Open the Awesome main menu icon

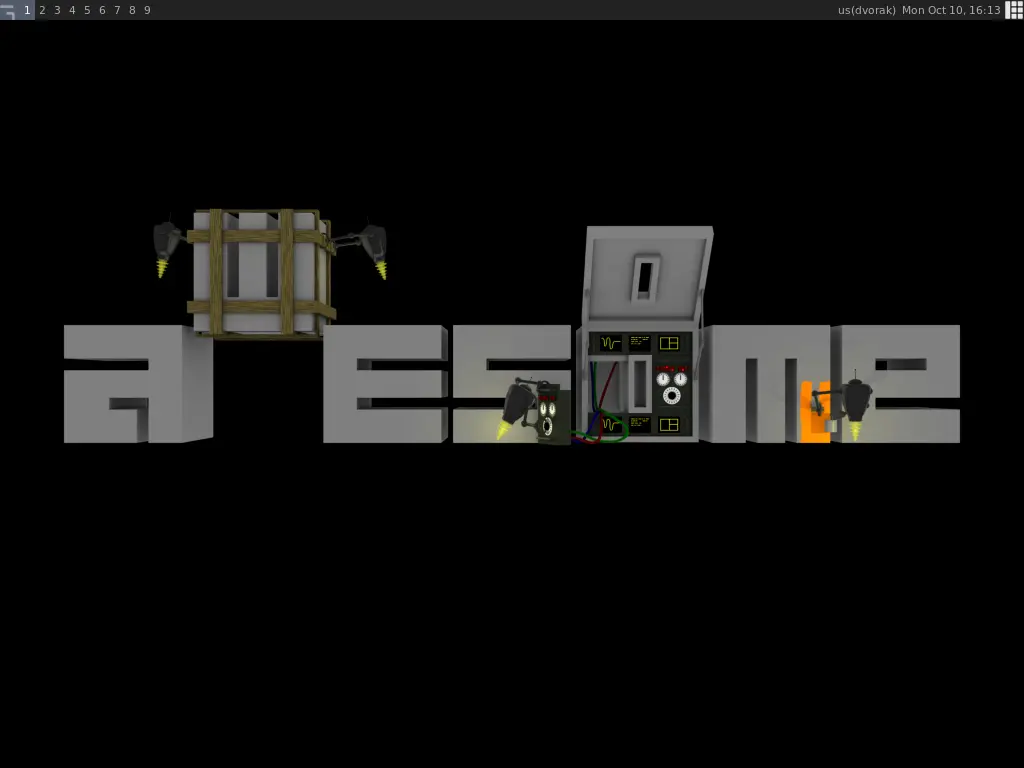(x=9, y=10)
